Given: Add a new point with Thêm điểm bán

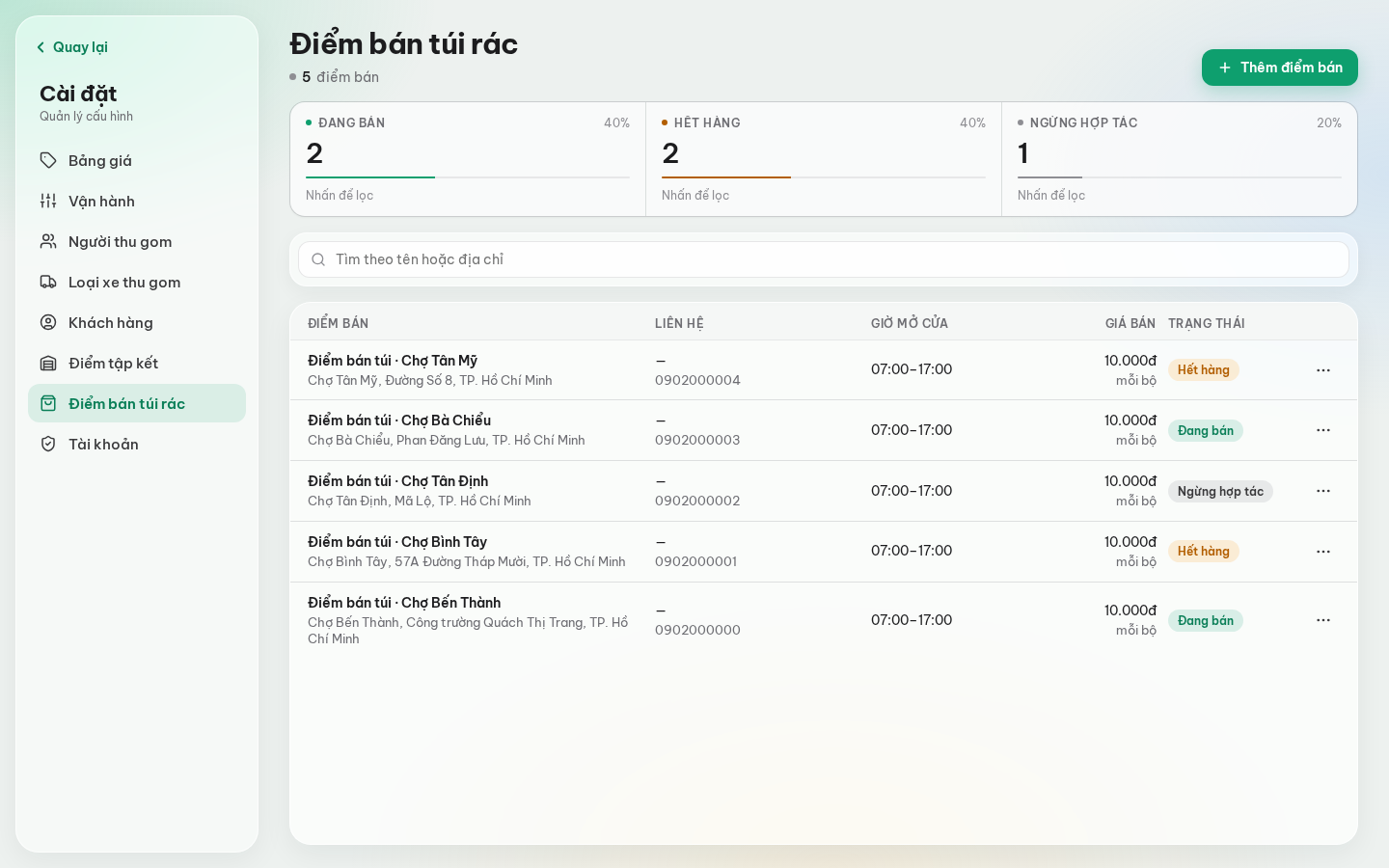Looking at the screenshot, I should tap(1279, 68).
